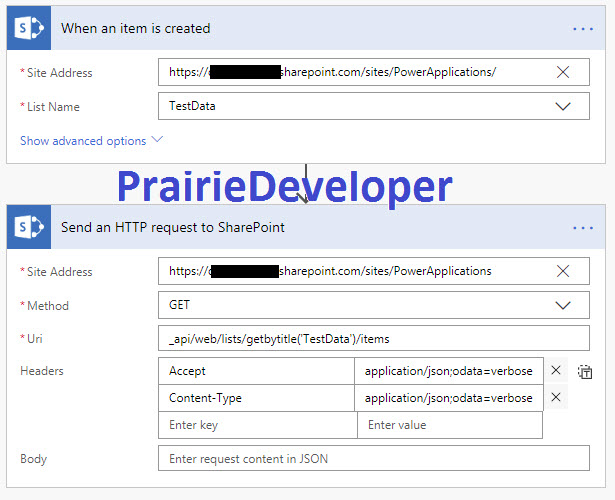Clear the trigger's Site Address with the X
This screenshot has height=500, width=615.
click(563, 72)
